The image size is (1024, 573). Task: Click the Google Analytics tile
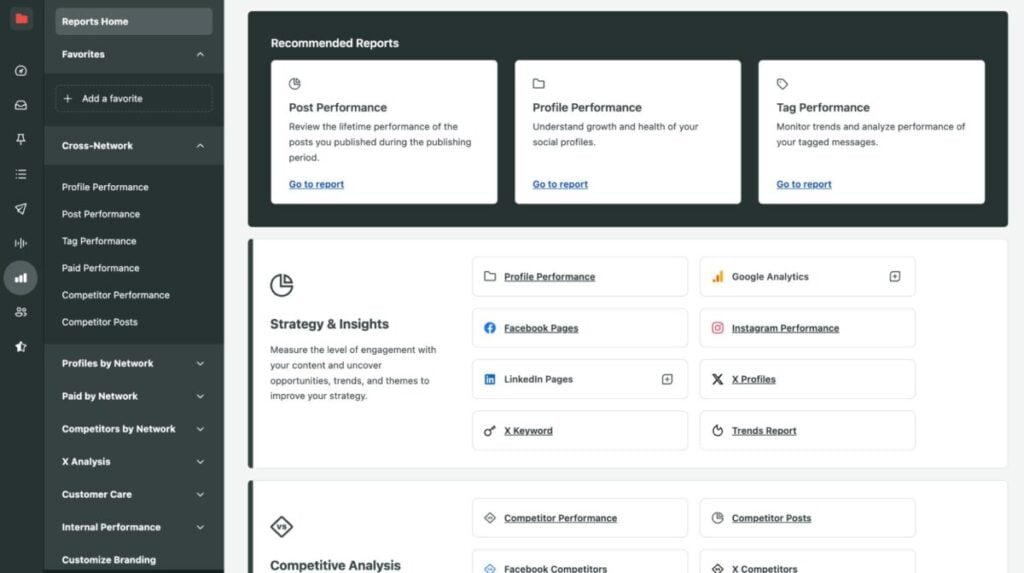(x=807, y=276)
